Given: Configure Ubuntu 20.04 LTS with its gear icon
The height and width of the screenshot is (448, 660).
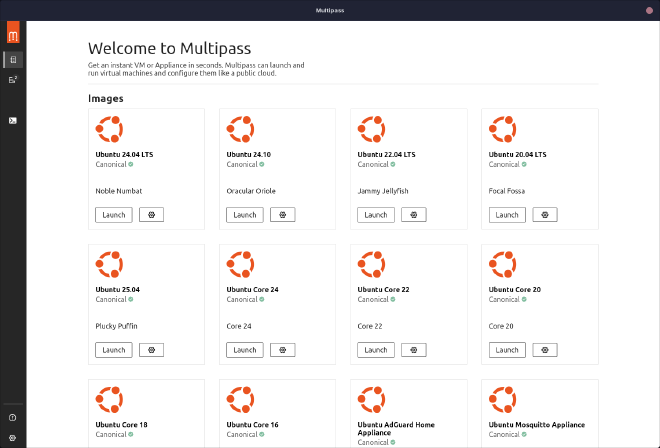Looking at the screenshot, I should coord(545,215).
